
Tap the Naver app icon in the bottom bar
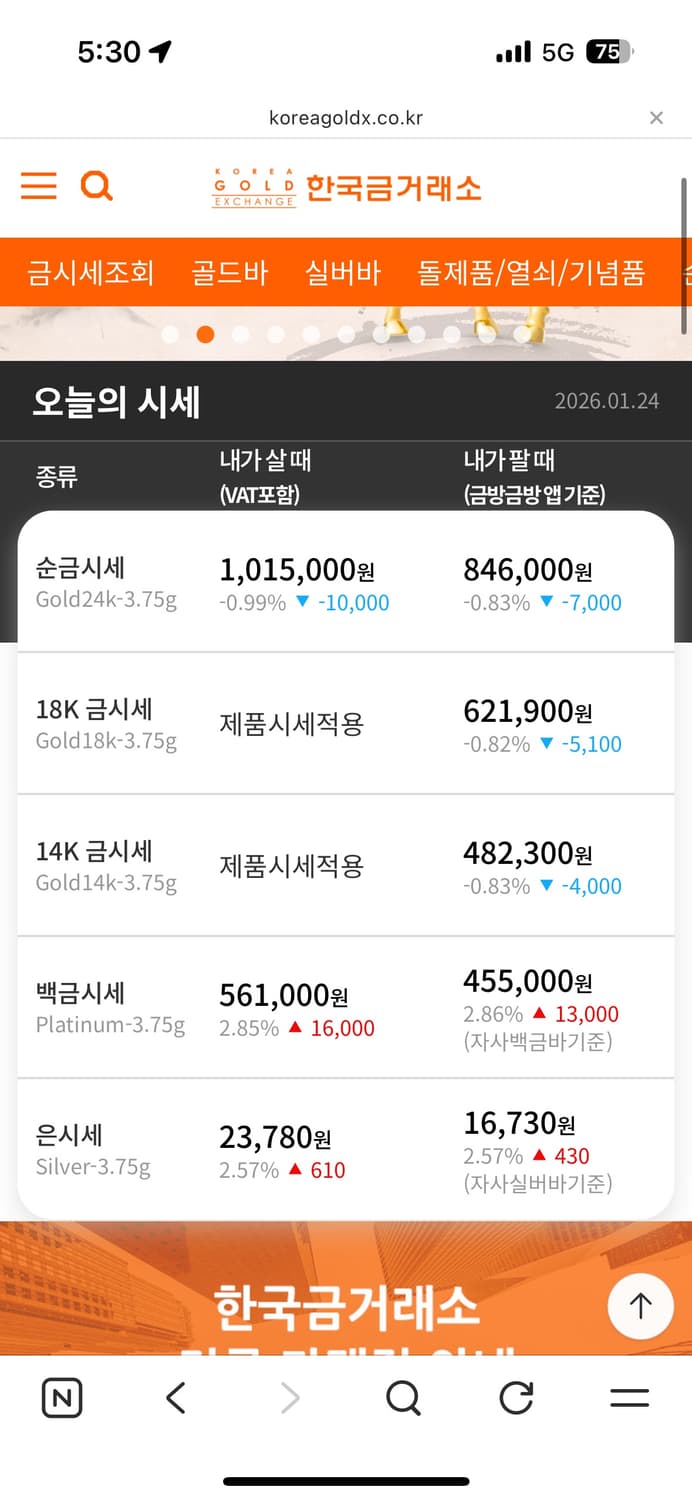coord(61,1398)
